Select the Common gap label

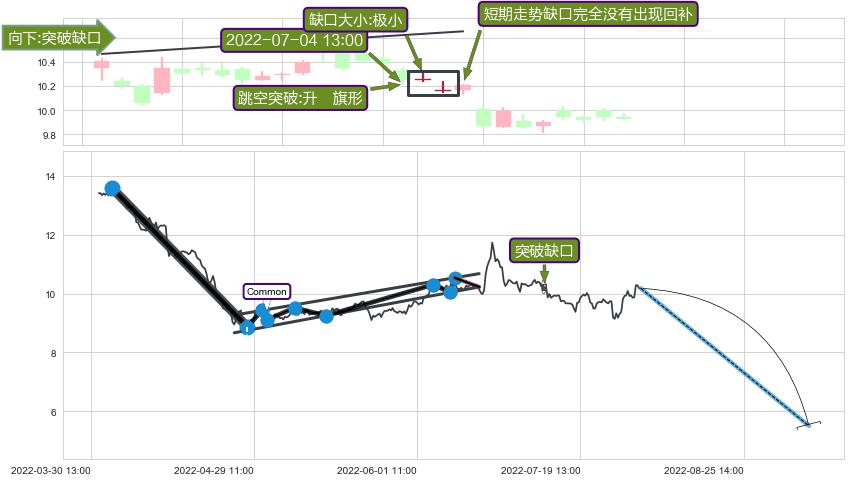[x=266, y=291]
